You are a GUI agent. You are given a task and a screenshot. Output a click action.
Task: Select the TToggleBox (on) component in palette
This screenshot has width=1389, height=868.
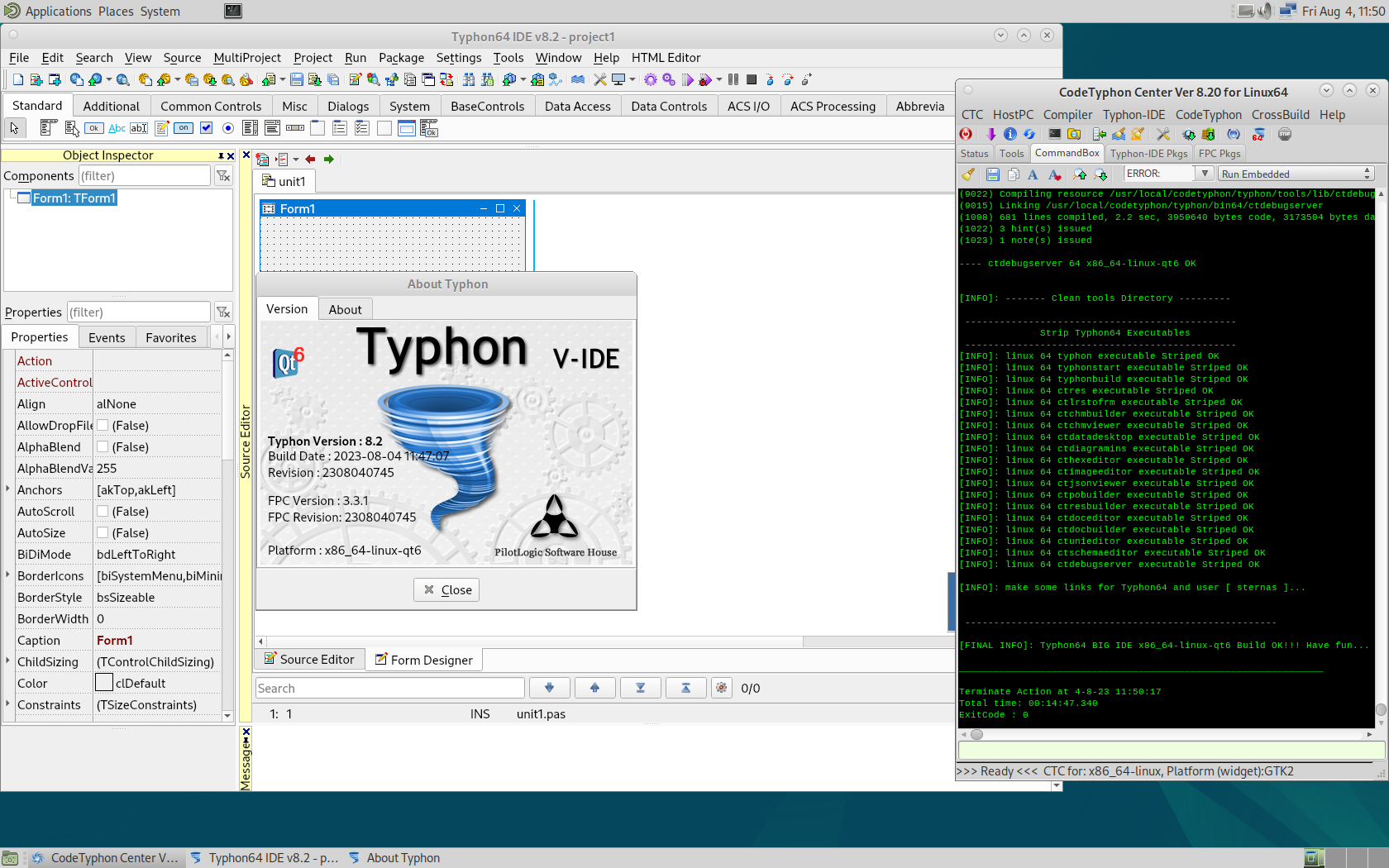point(184,128)
